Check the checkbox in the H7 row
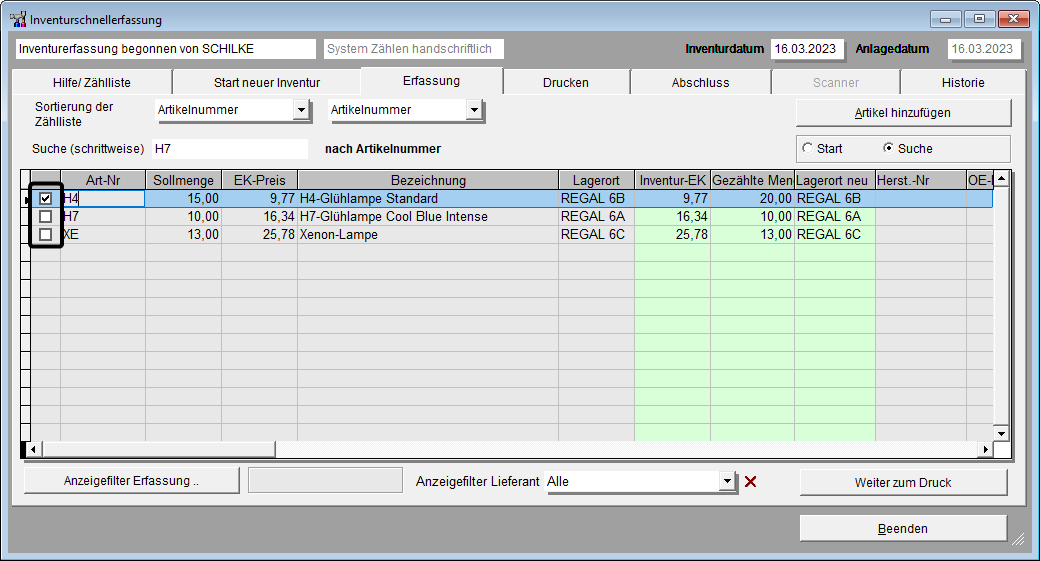1040x561 pixels. coord(45,216)
